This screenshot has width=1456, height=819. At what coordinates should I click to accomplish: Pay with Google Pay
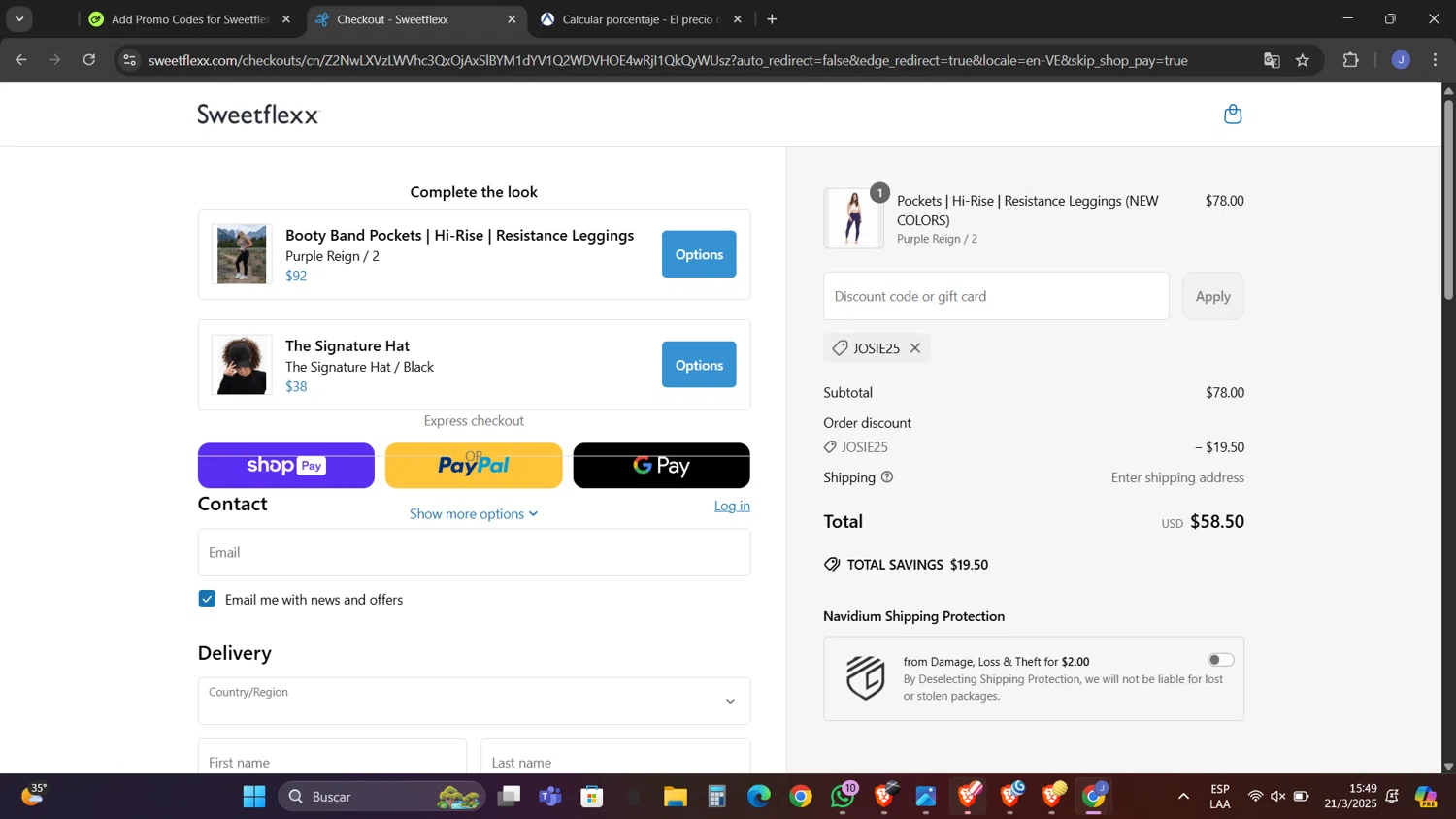click(x=661, y=466)
